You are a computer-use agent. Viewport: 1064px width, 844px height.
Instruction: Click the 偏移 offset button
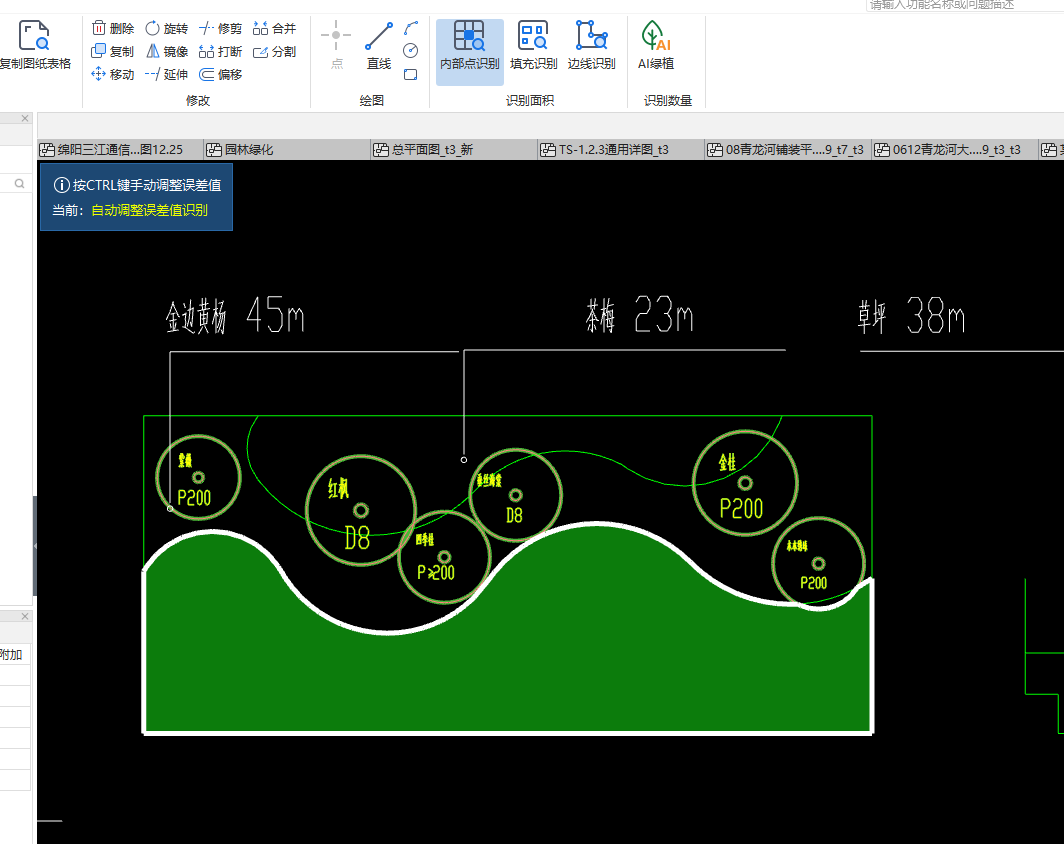[x=220, y=75]
